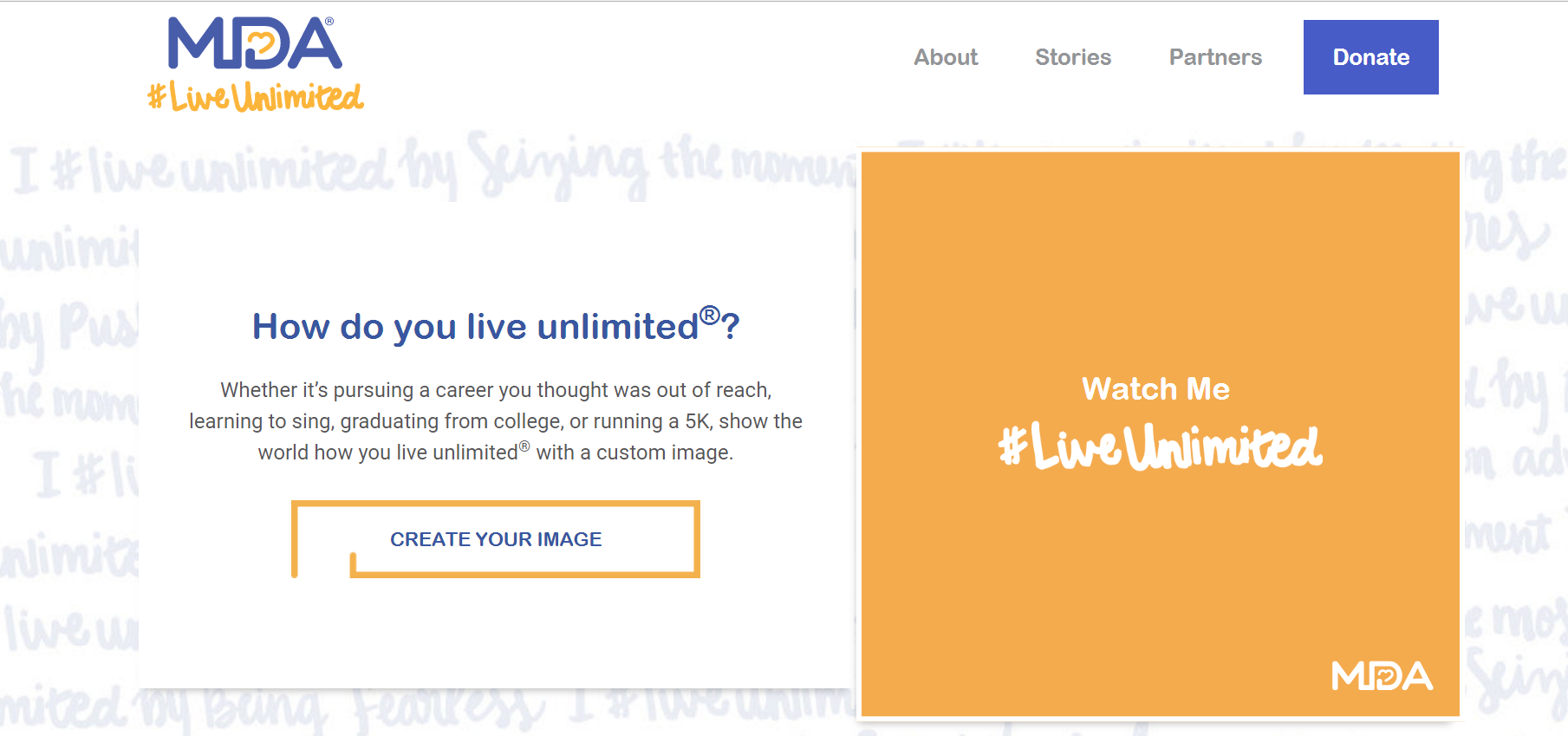Click the 'How do you live unlimited' heading
Image resolution: width=1568 pixels, height=736 pixels.
click(x=475, y=328)
